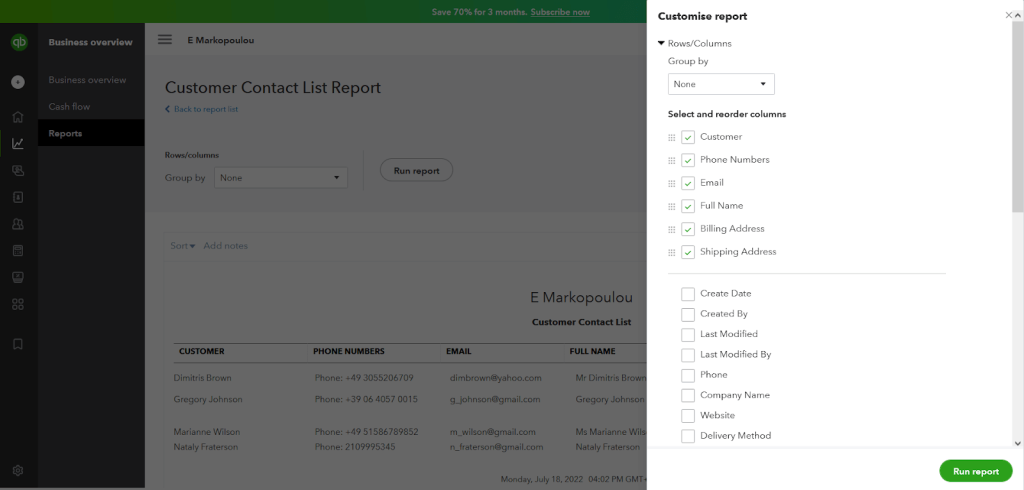Tick the Website column checkbox
1024x490 pixels.
tap(688, 416)
